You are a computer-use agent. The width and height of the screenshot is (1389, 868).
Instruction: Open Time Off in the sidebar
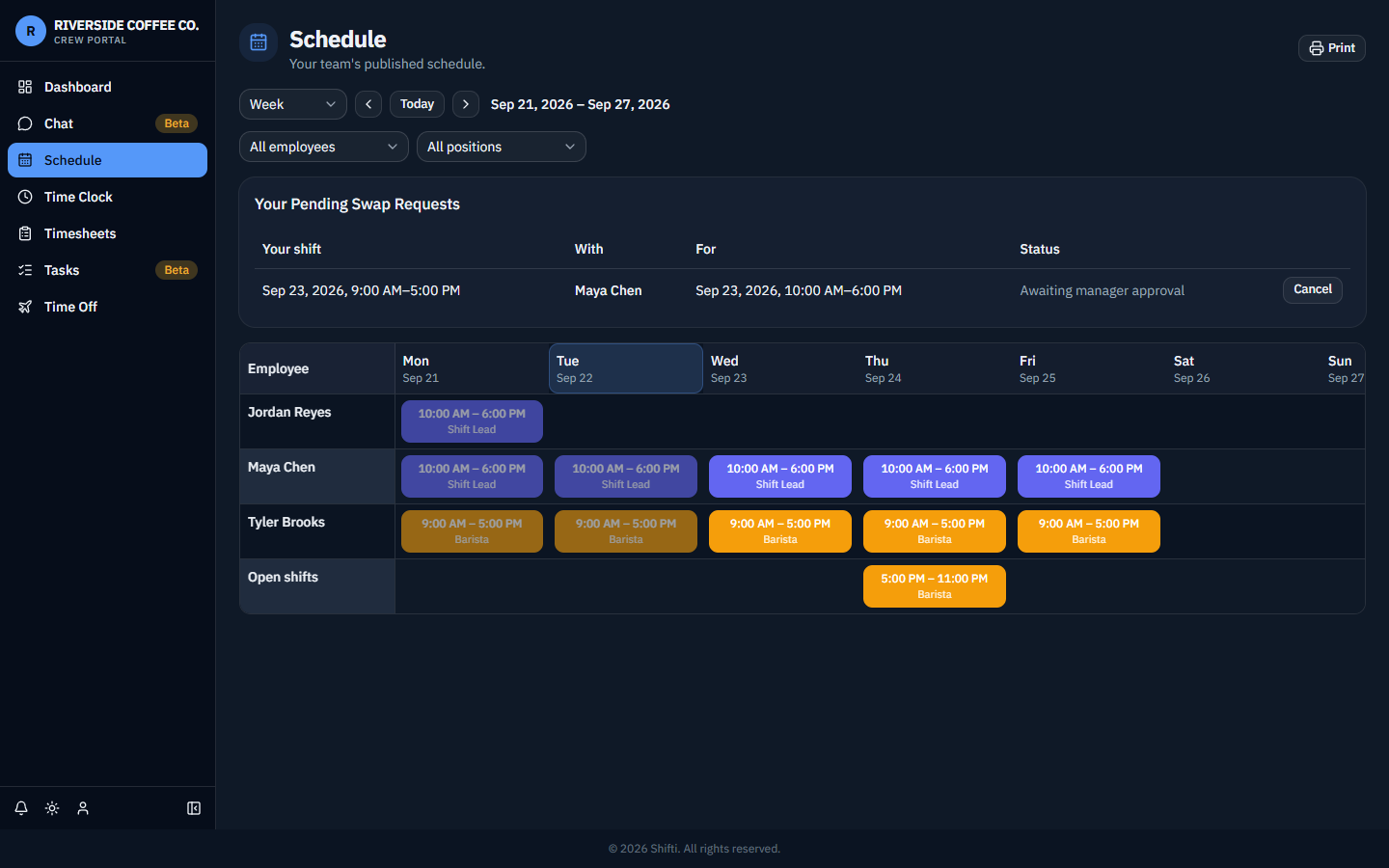click(x=107, y=307)
